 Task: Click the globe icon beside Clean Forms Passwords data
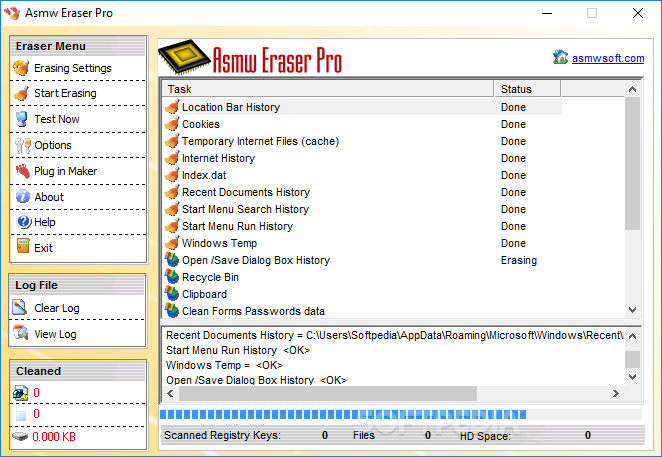click(x=172, y=310)
